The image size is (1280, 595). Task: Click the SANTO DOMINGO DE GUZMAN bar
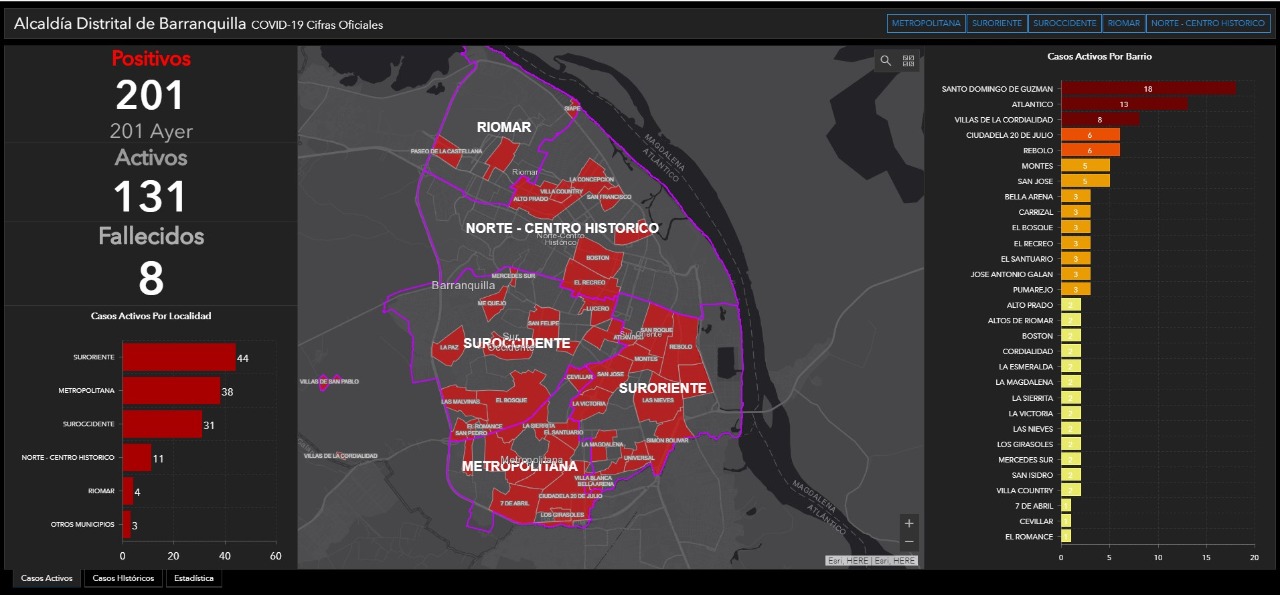tap(1147, 89)
